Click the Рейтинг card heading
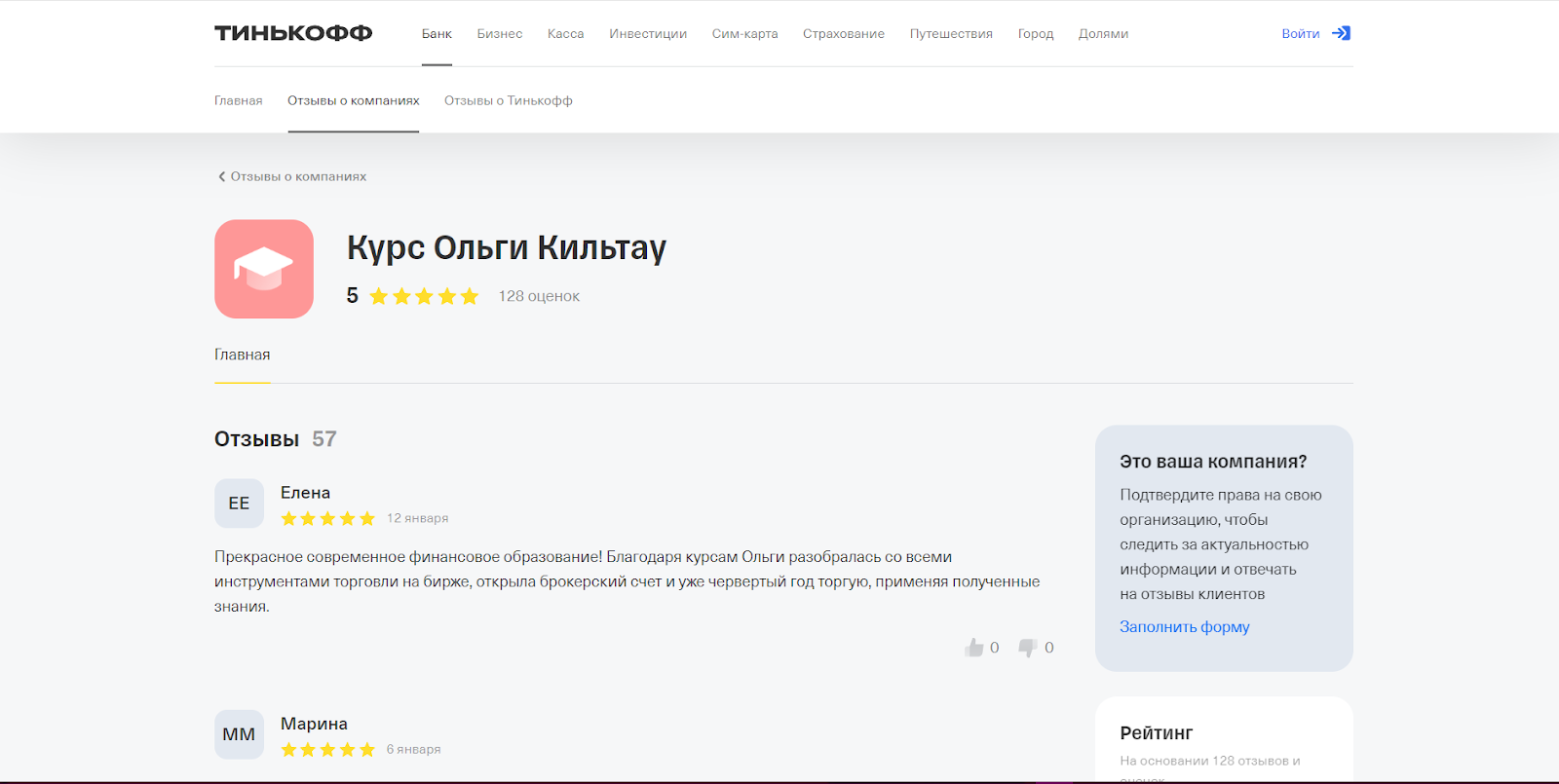 coord(1157,733)
